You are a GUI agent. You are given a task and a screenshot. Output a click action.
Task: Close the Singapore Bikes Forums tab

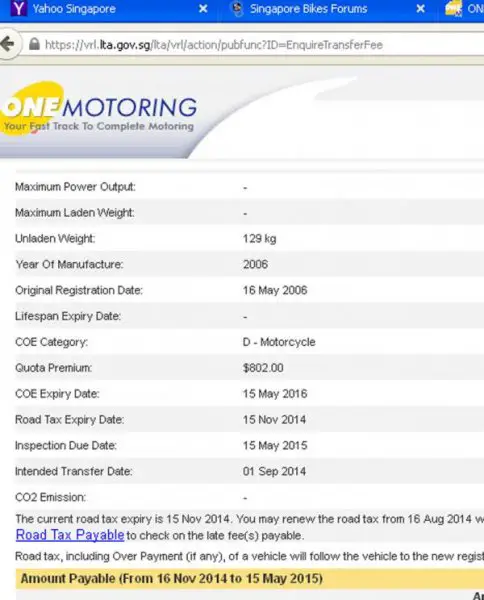(420, 8)
